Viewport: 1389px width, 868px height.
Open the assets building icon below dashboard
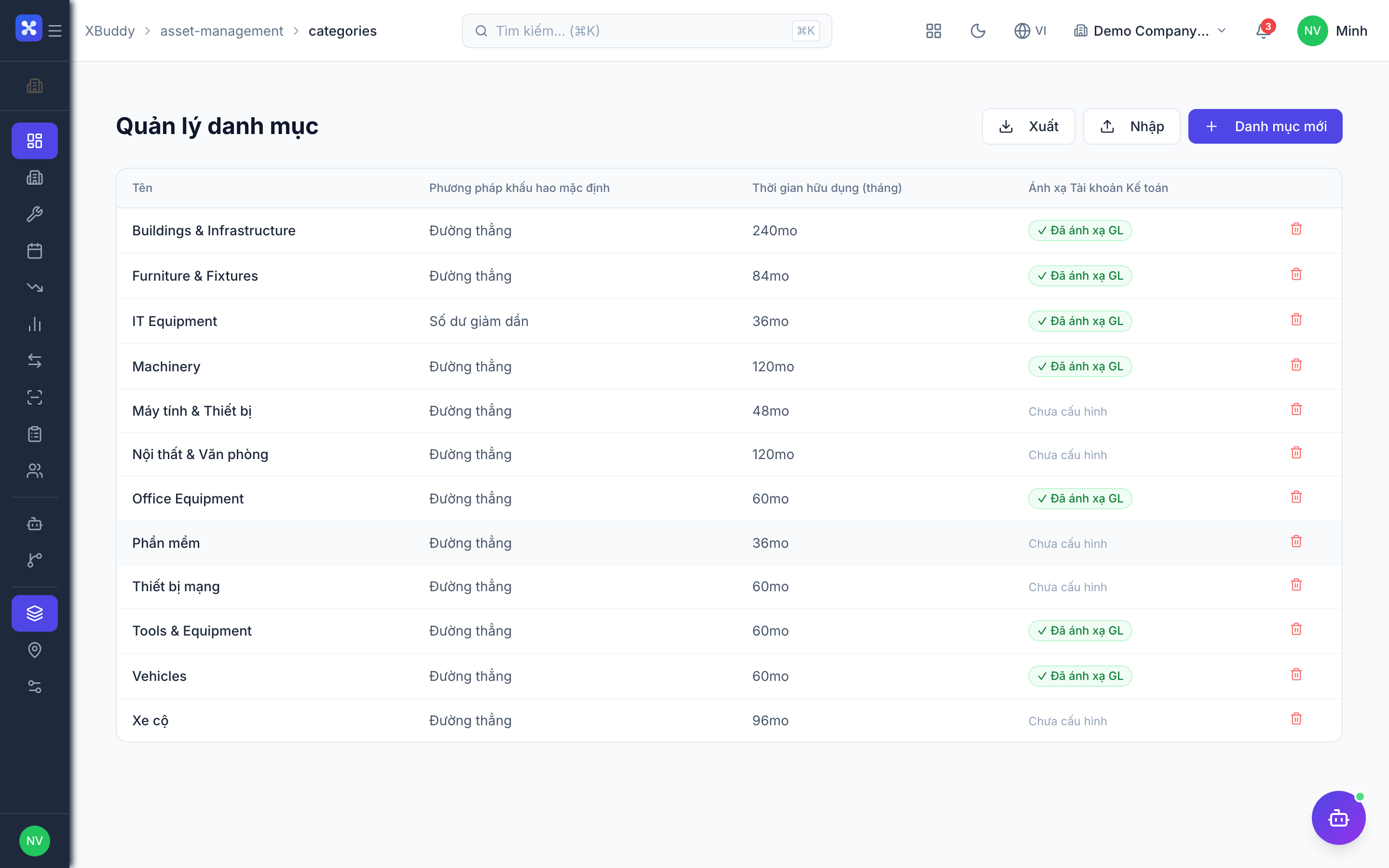tap(34, 177)
